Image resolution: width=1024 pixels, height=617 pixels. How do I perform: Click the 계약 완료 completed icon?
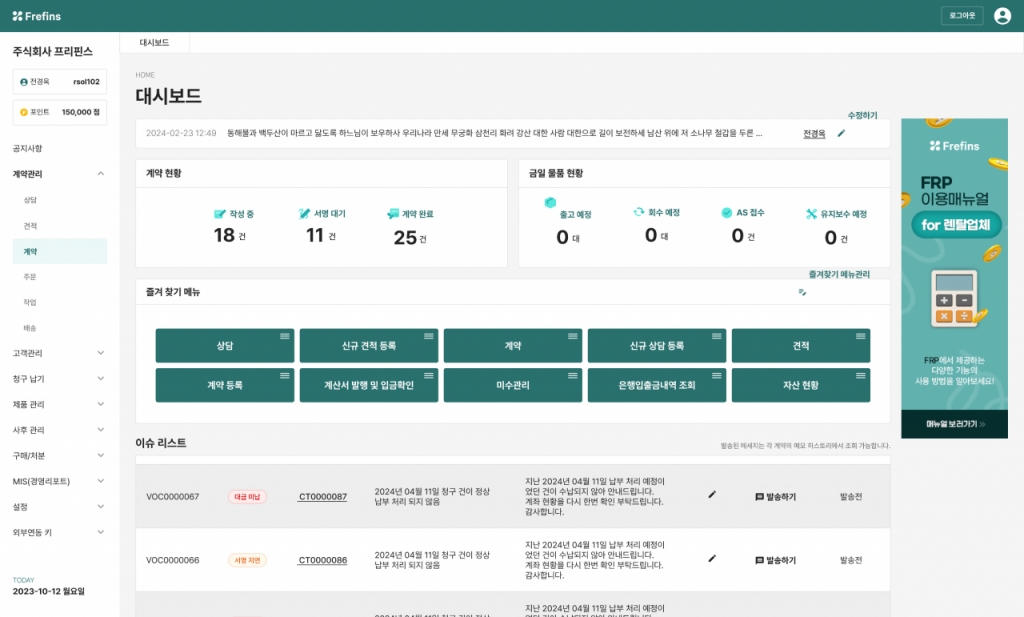pos(393,214)
